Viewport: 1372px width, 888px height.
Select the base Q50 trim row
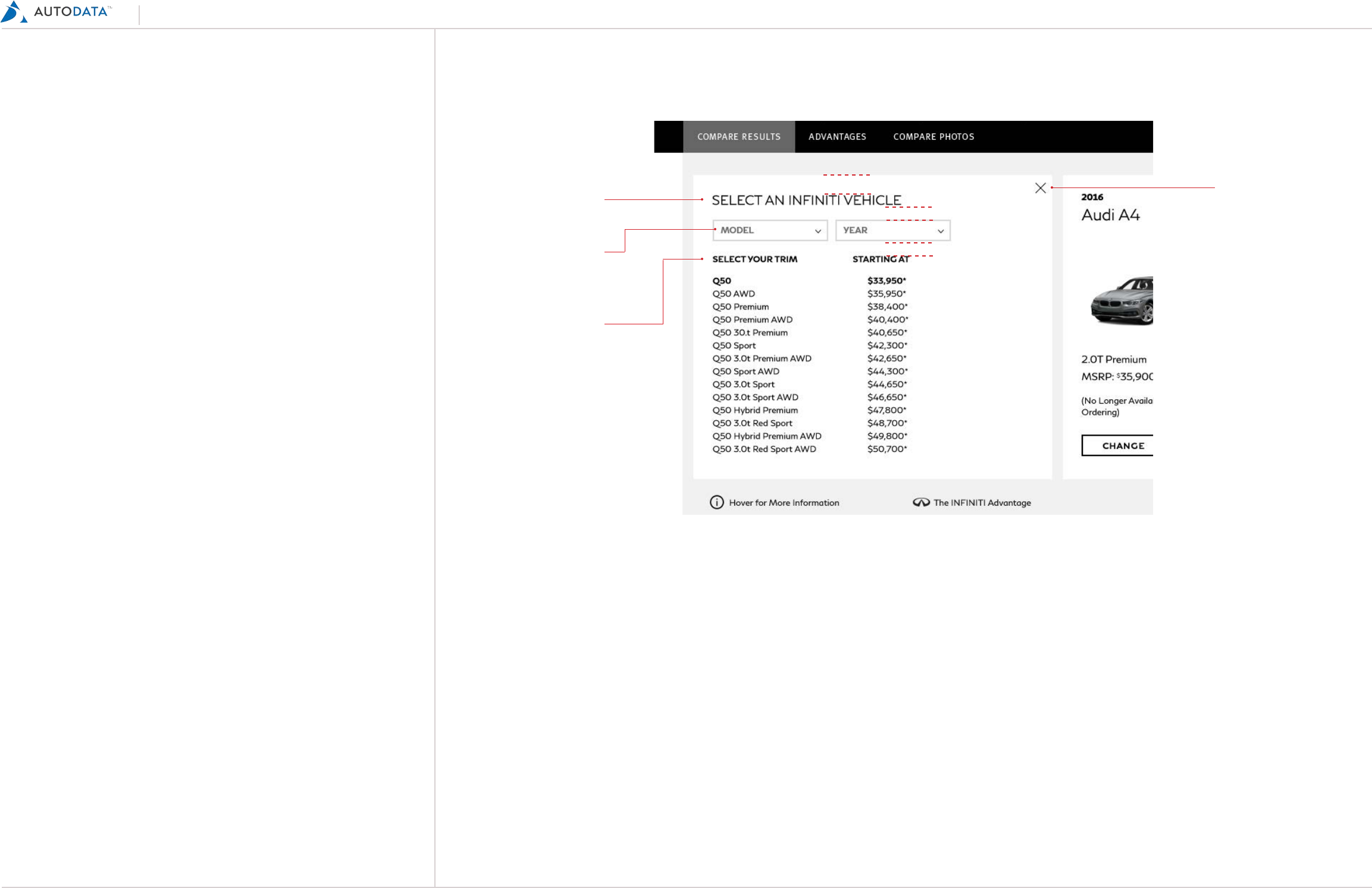(x=722, y=281)
